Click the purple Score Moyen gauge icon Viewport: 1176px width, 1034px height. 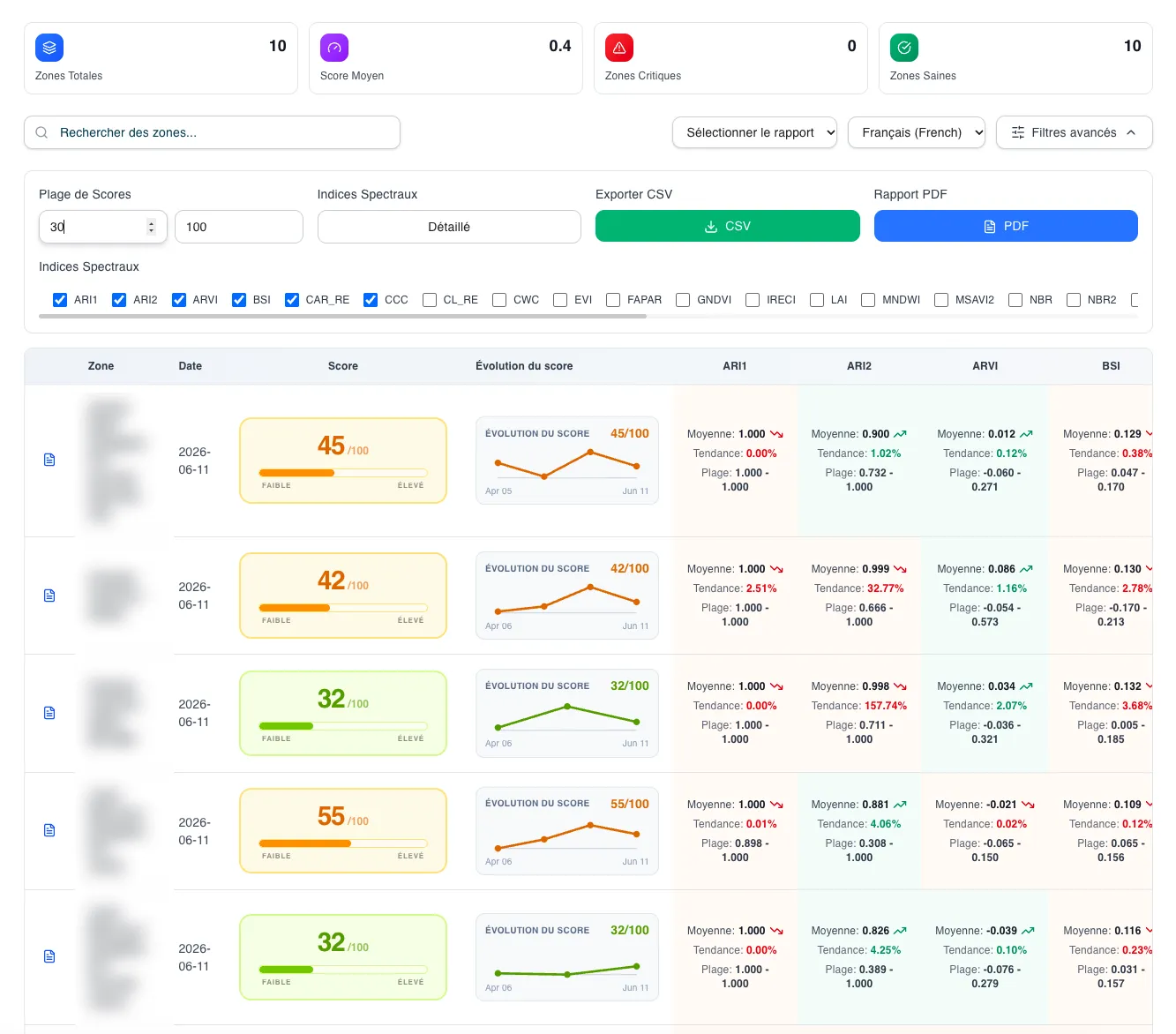pos(334,48)
